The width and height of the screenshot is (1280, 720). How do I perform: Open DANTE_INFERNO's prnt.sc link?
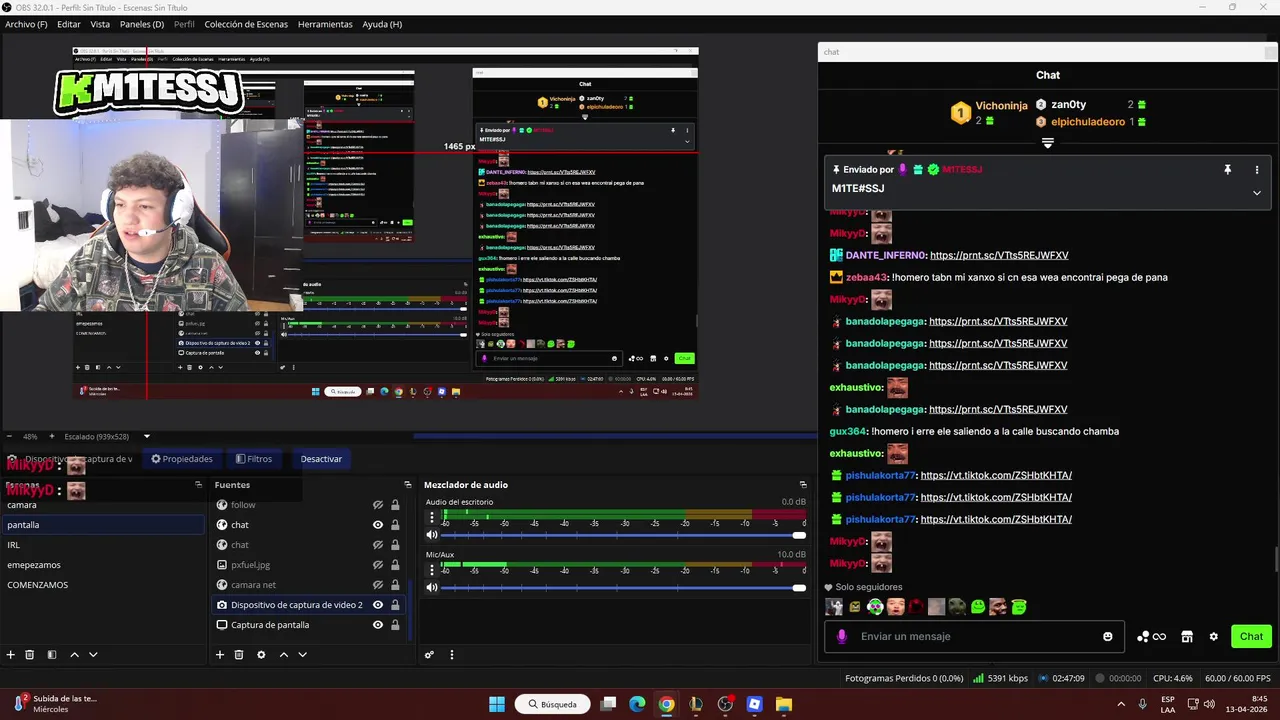[999, 256]
